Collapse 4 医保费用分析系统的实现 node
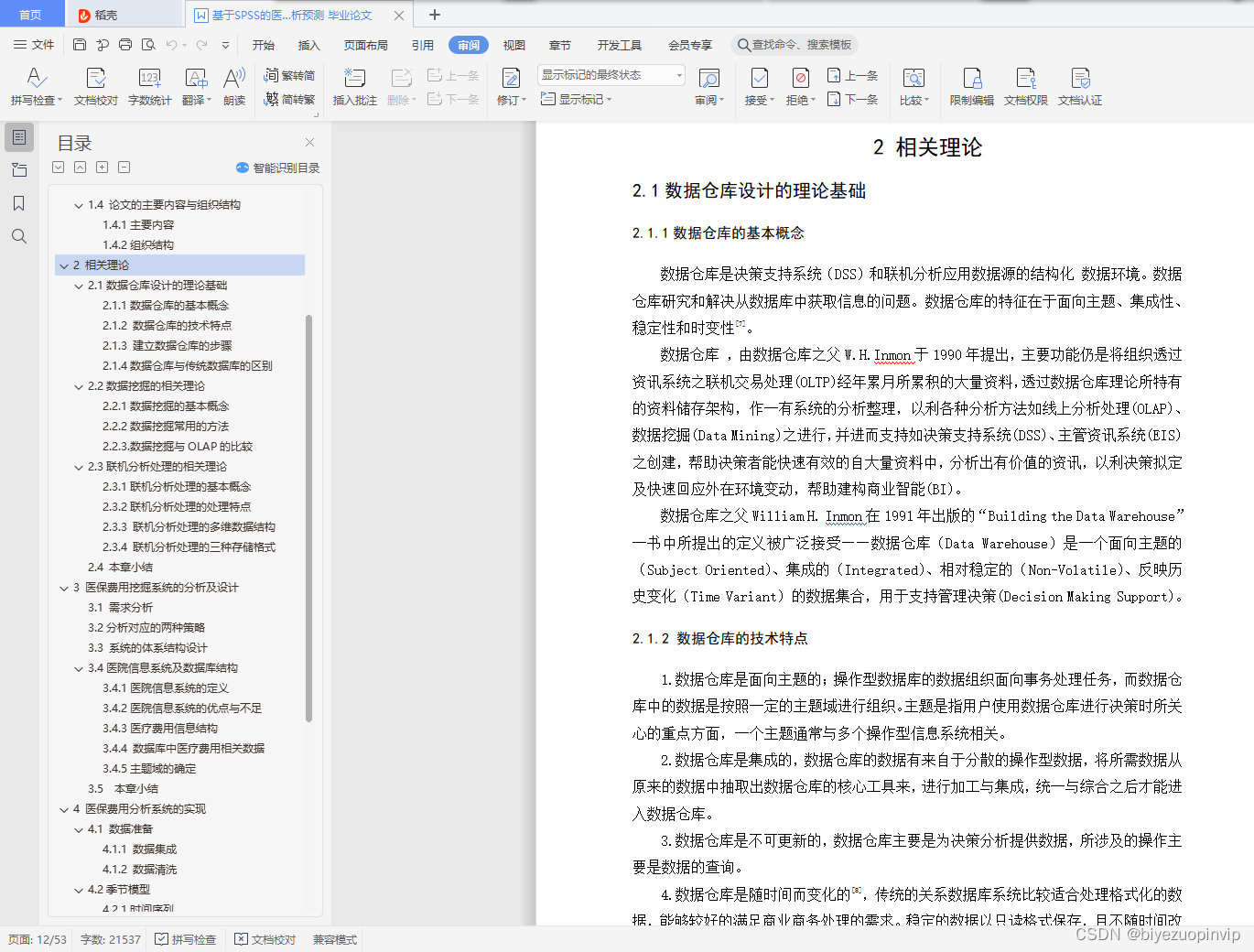 (x=64, y=809)
